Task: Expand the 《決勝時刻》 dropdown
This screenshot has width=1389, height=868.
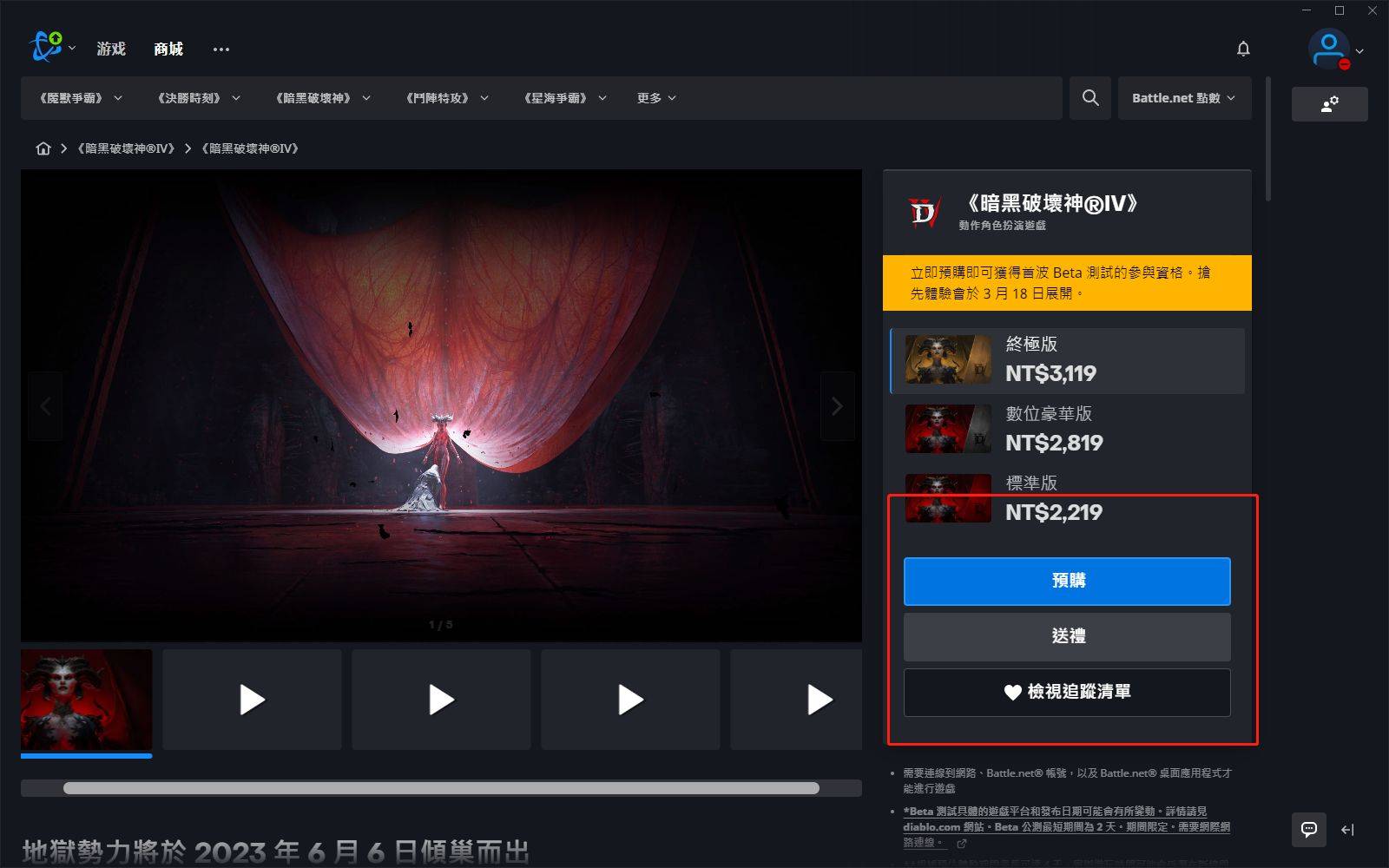Action: coord(199,98)
